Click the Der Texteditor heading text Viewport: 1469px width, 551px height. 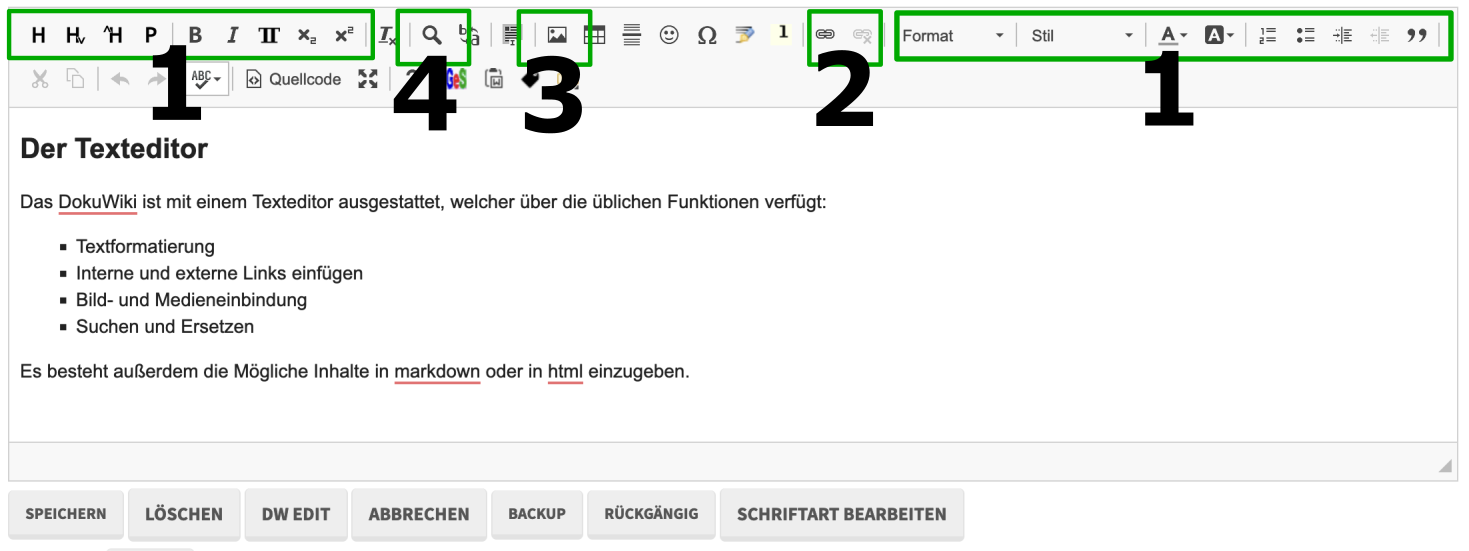pyautogui.click(x=114, y=149)
